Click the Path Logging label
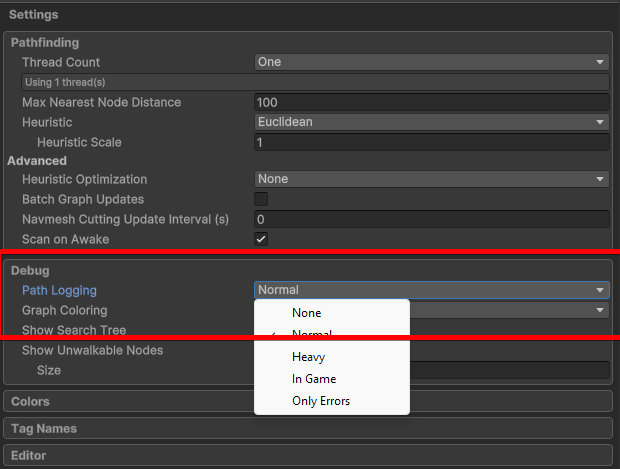 point(59,290)
